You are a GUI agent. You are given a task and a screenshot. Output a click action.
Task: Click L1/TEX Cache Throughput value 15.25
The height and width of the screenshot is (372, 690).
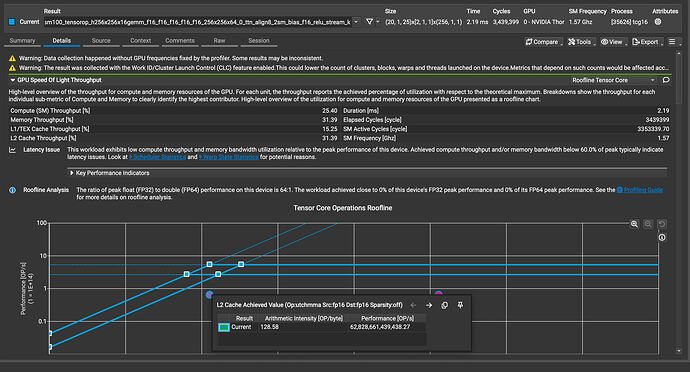pos(330,129)
